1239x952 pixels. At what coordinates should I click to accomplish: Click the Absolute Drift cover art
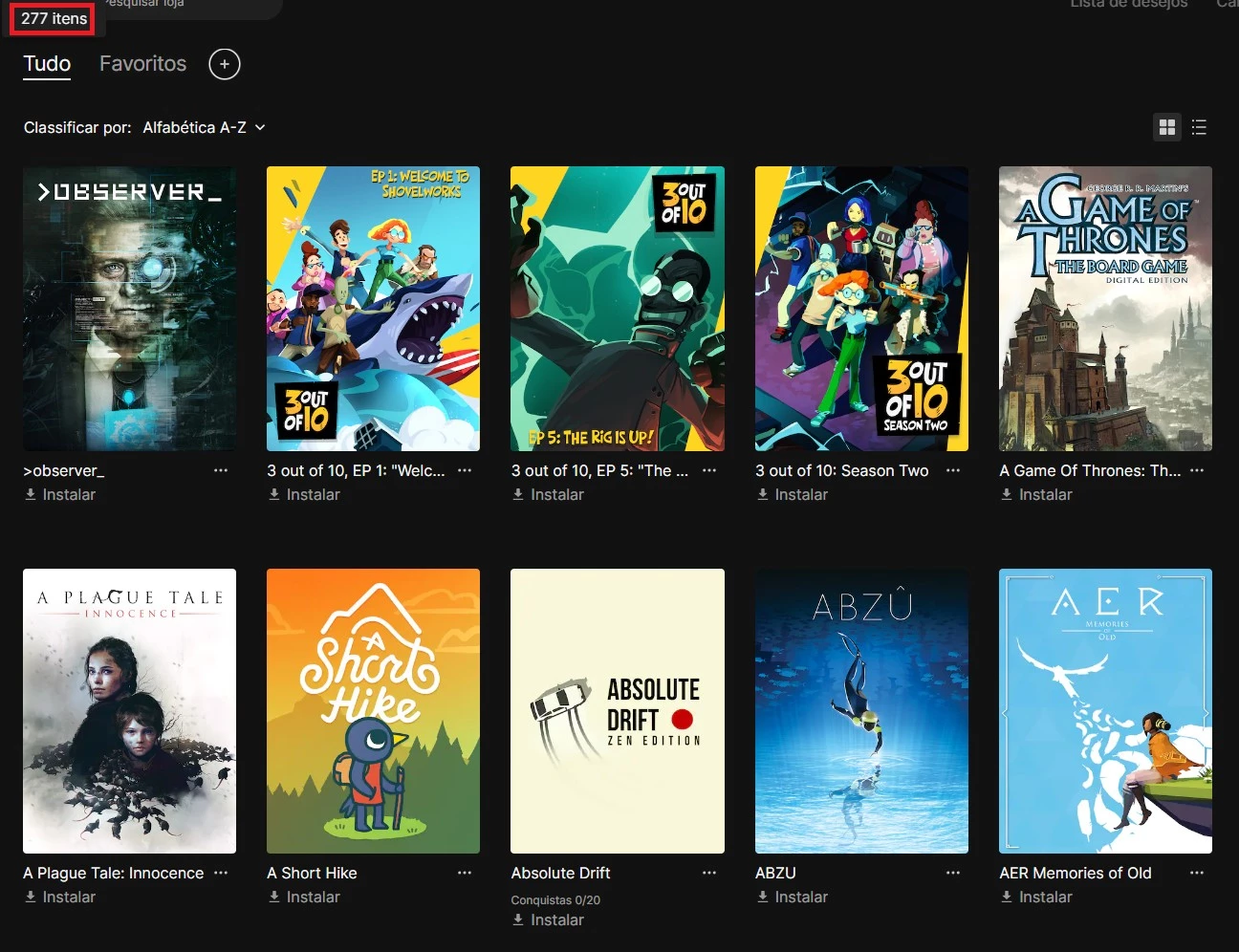tap(617, 710)
